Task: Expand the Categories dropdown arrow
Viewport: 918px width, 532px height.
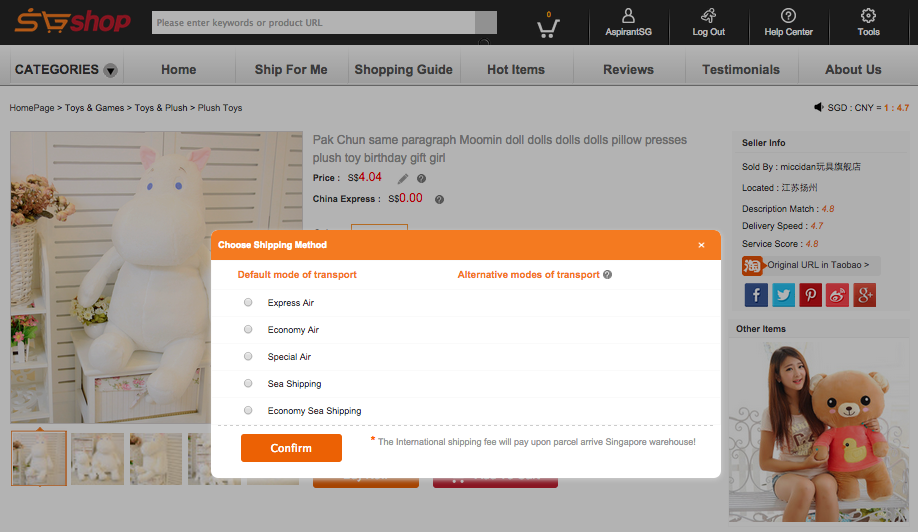Action: pyautogui.click(x=110, y=71)
